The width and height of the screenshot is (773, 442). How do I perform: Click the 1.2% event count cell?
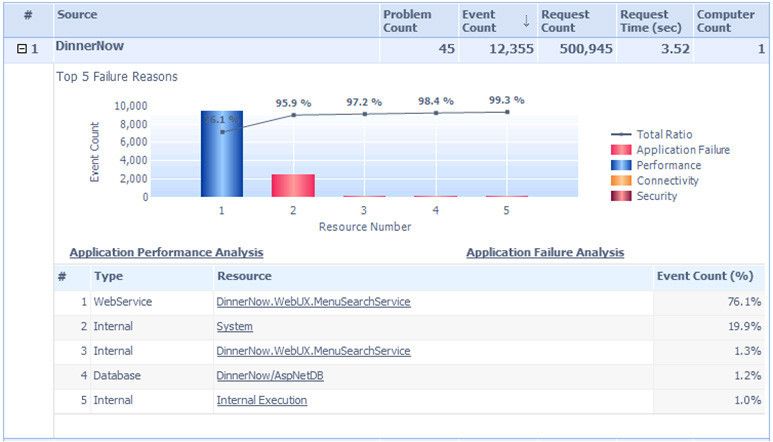(708, 375)
